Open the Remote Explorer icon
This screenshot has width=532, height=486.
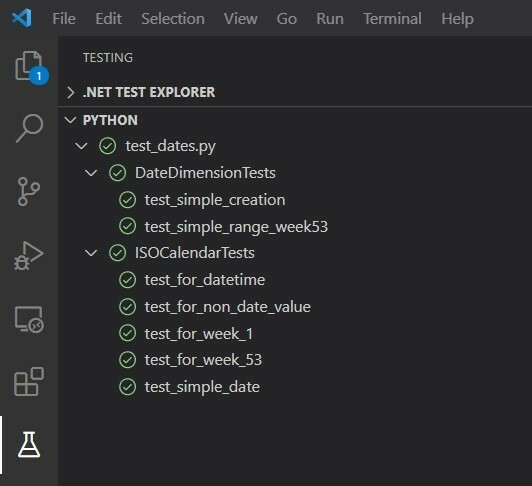pyautogui.click(x=29, y=319)
